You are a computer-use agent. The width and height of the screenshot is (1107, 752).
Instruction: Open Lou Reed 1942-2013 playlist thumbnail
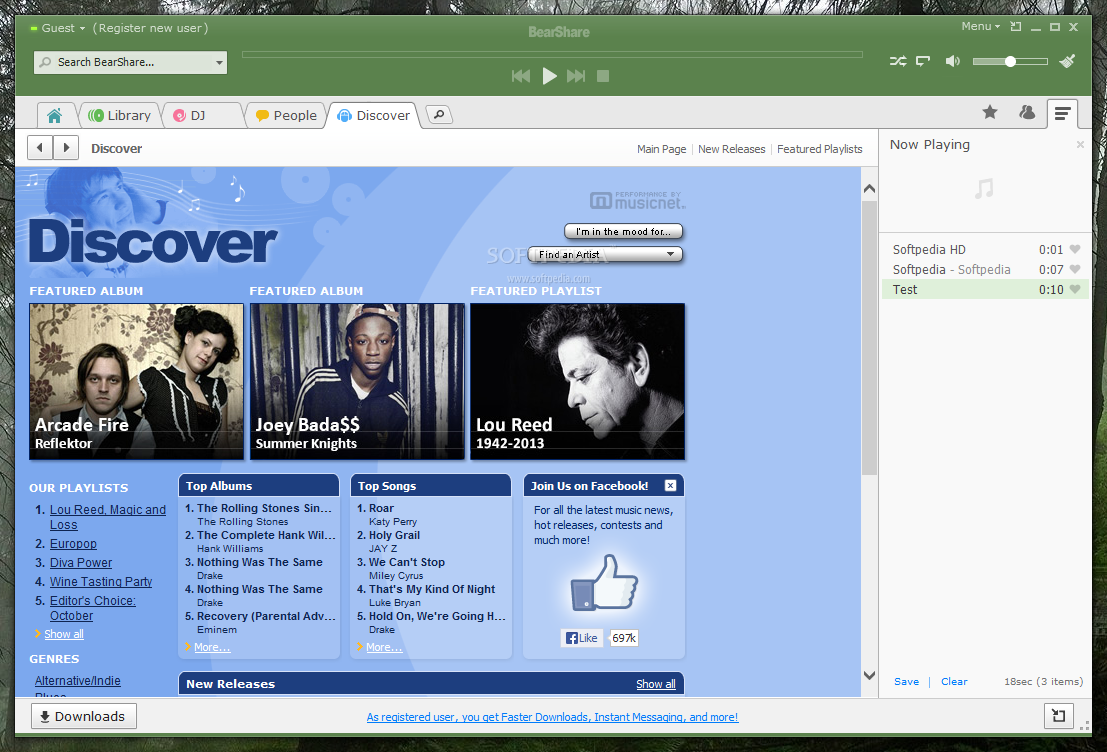click(x=578, y=381)
